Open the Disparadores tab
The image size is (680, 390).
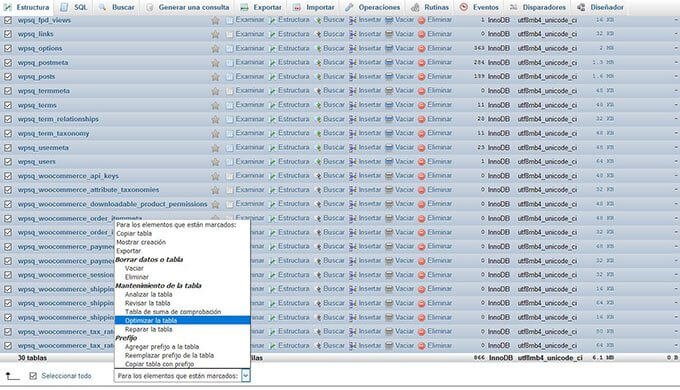(538, 7)
